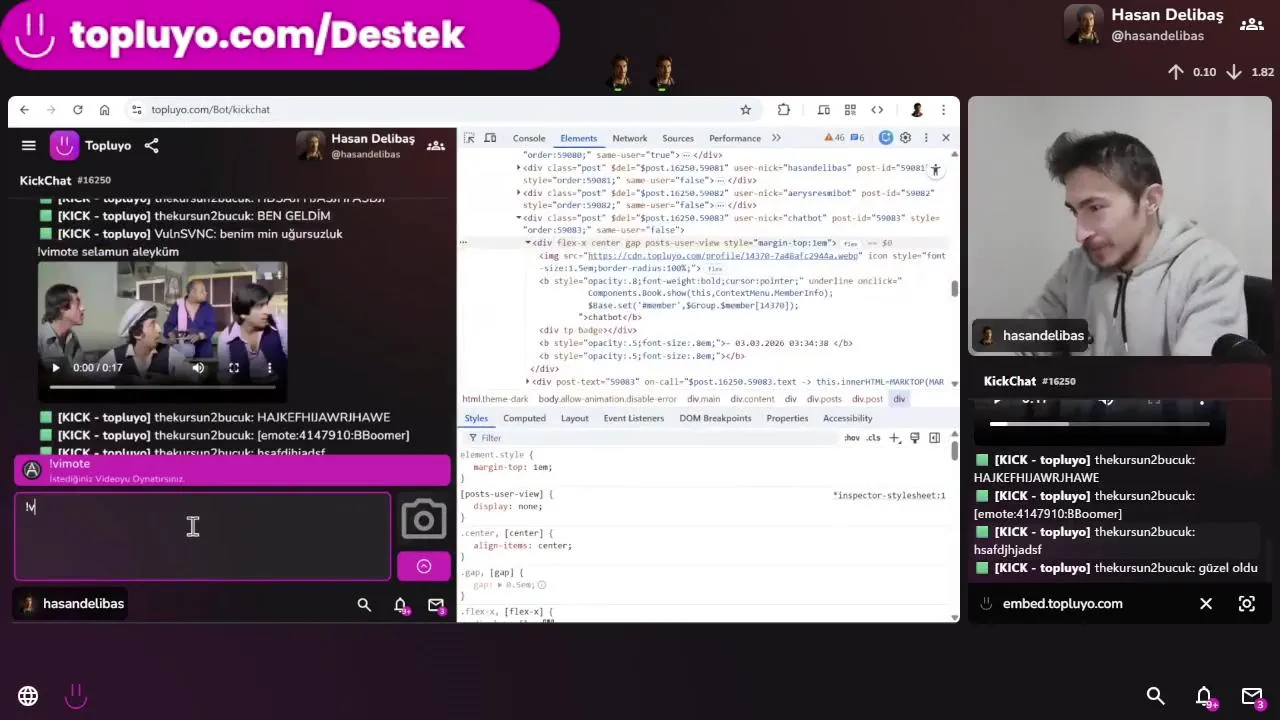Viewport: 1280px width, 720px height.
Task: Collapse the flex-x posts-user-view div
Action: tap(528, 243)
